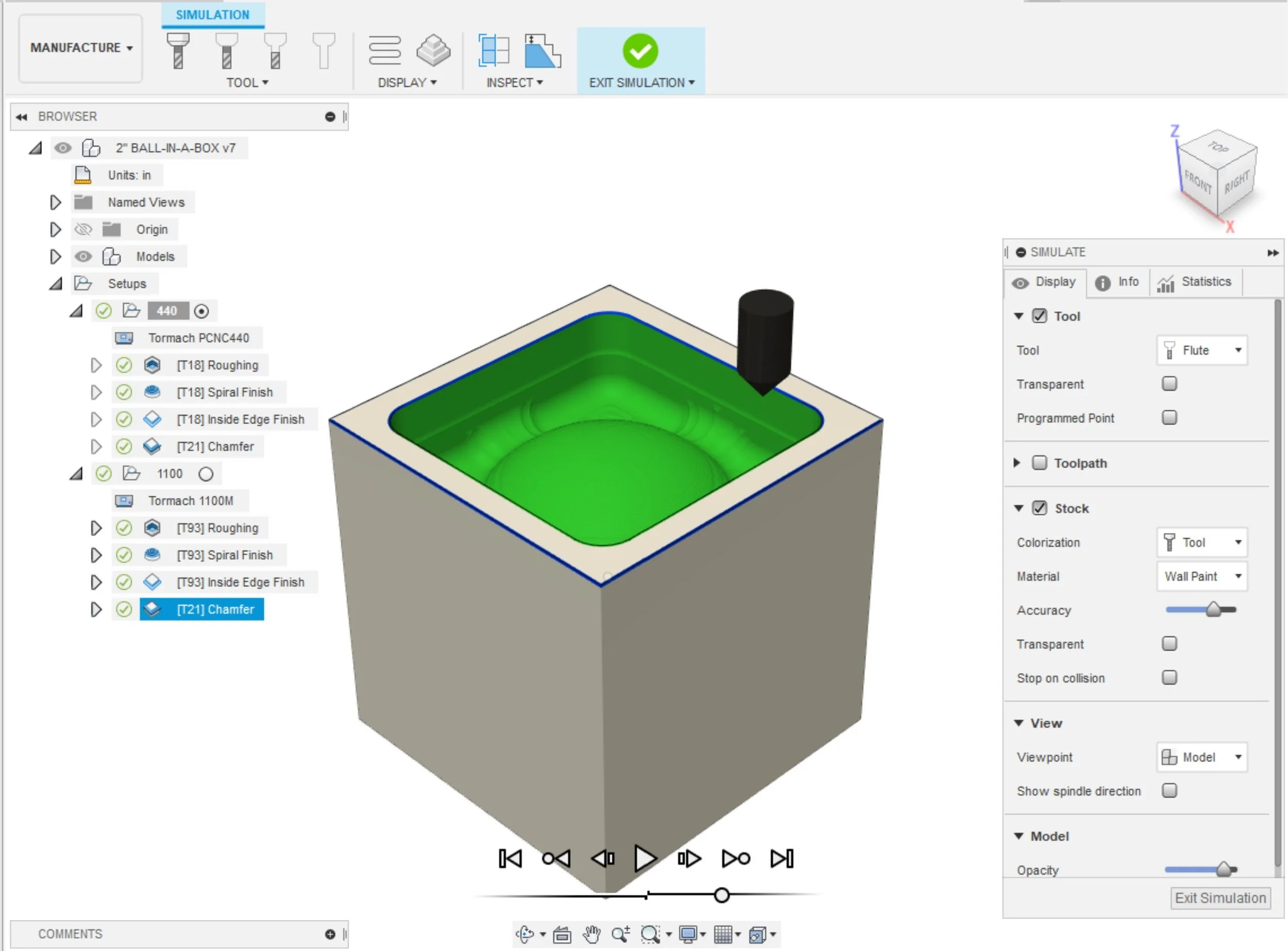Enable the Transparent tool checkbox
Screen dimensions: 1288x951
click(1169, 384)
